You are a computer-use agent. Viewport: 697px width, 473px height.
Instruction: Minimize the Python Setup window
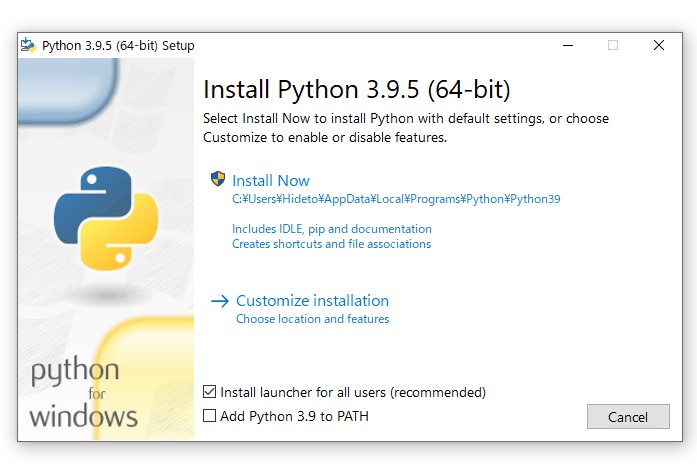point(568,45)
